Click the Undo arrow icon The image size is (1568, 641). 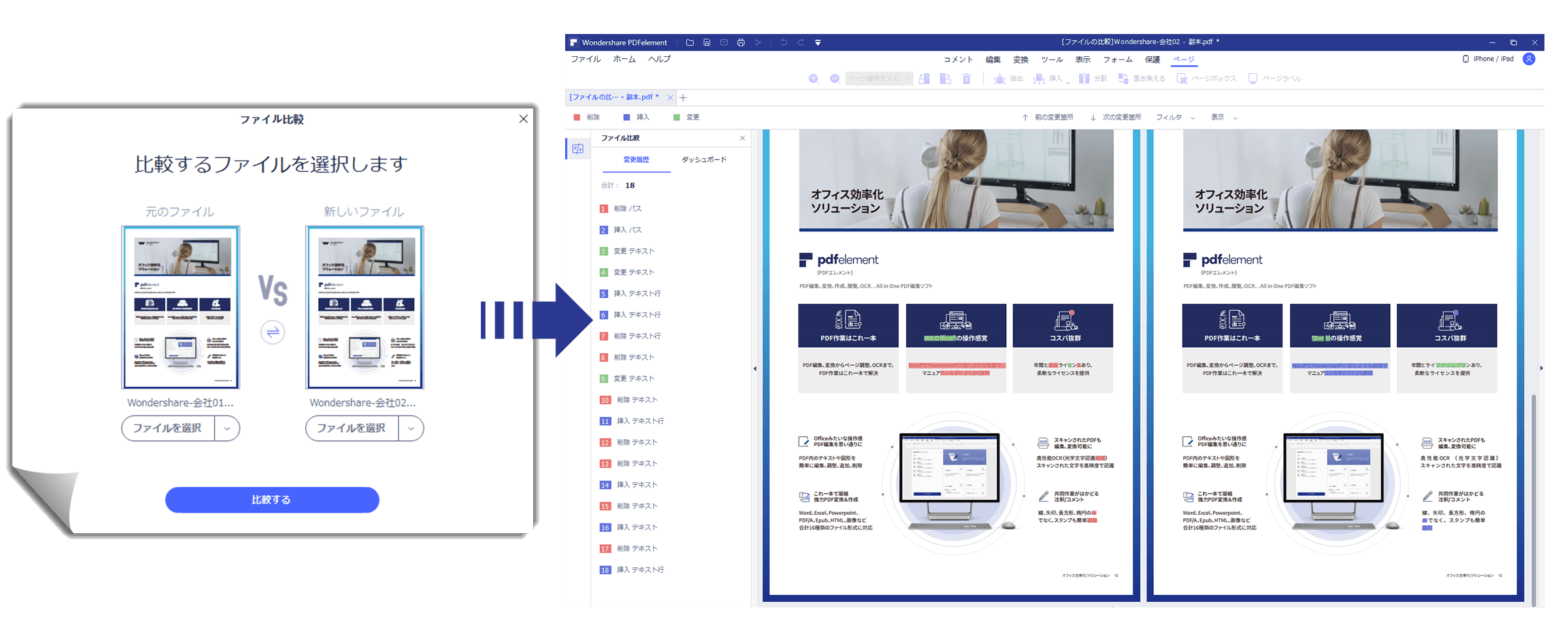click(783, 42)
